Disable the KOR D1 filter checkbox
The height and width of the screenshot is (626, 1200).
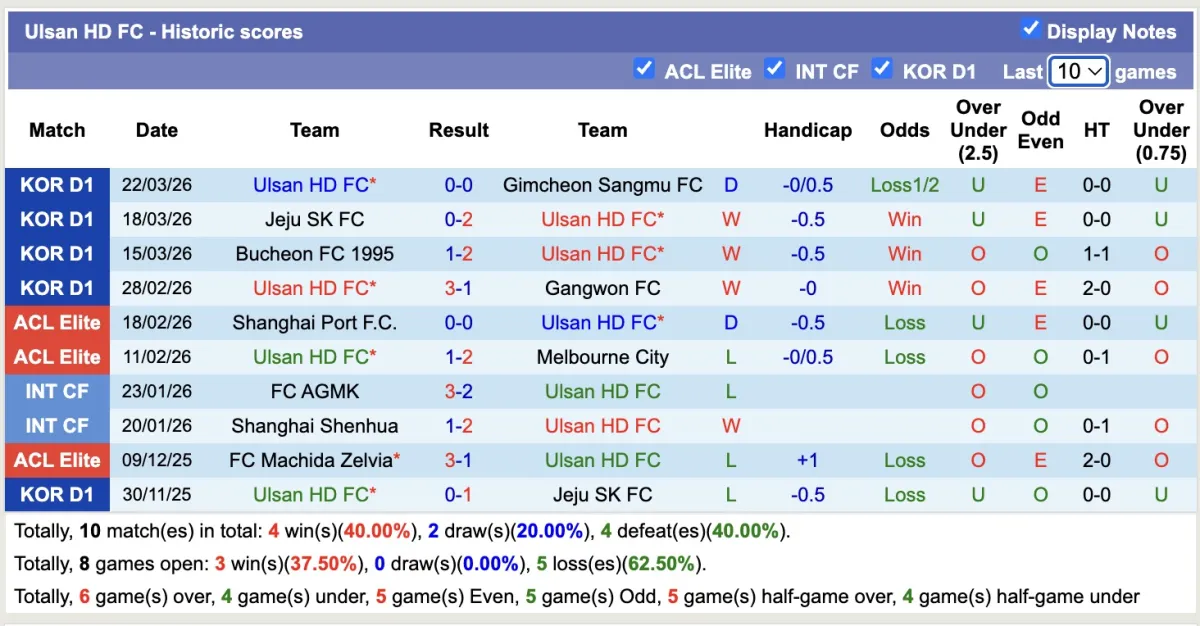pos(881,69)
